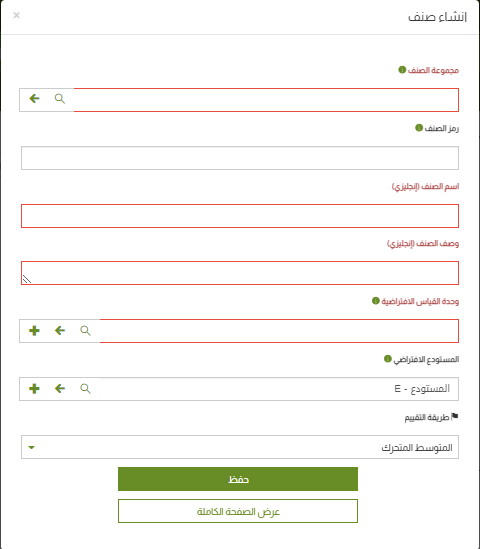Click the مجموعة الصنف text field
The width and height of the screenshot is (480, 549).
click(266, 100)
